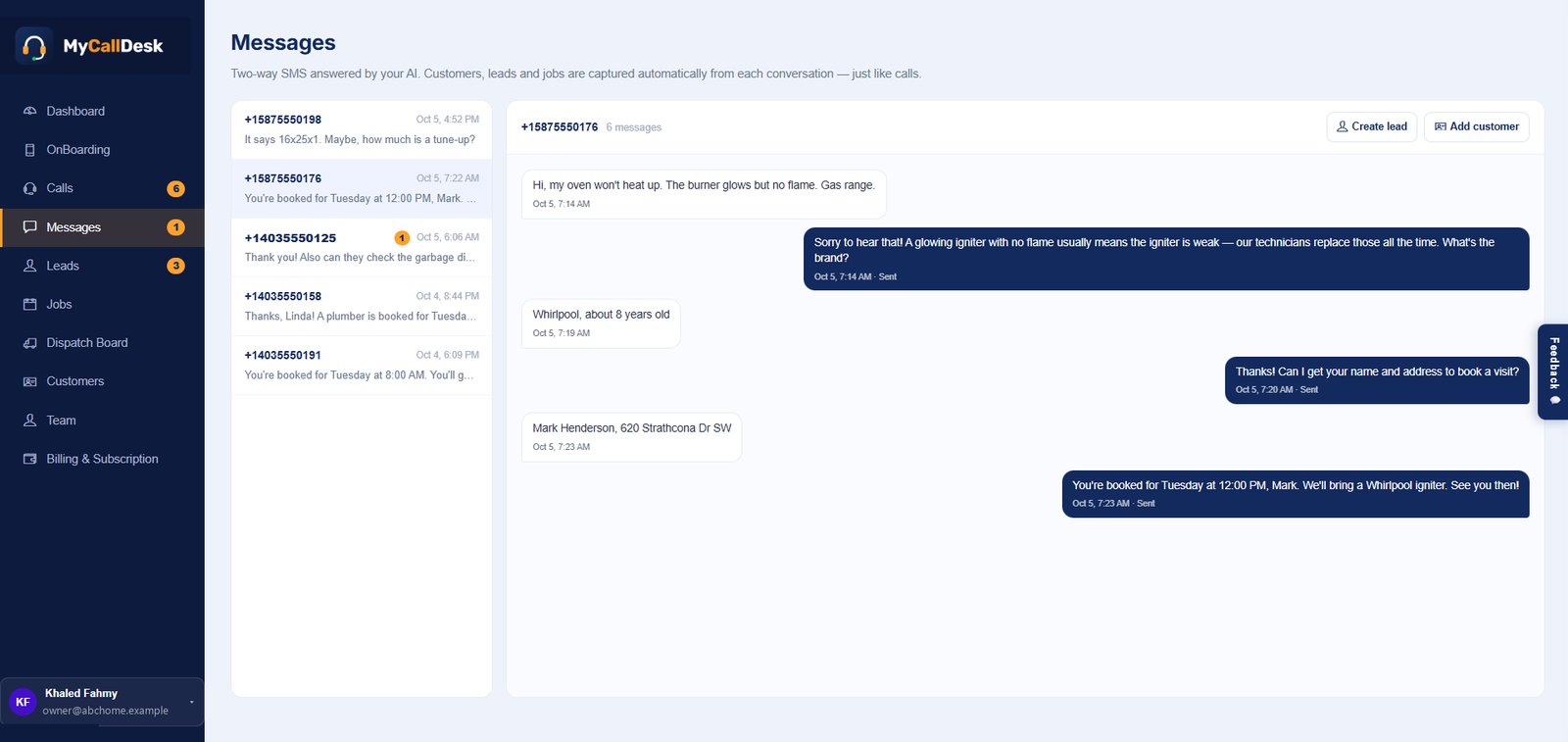
Task: Click the owner@abchome.example email text
Action: click(106, 711)
